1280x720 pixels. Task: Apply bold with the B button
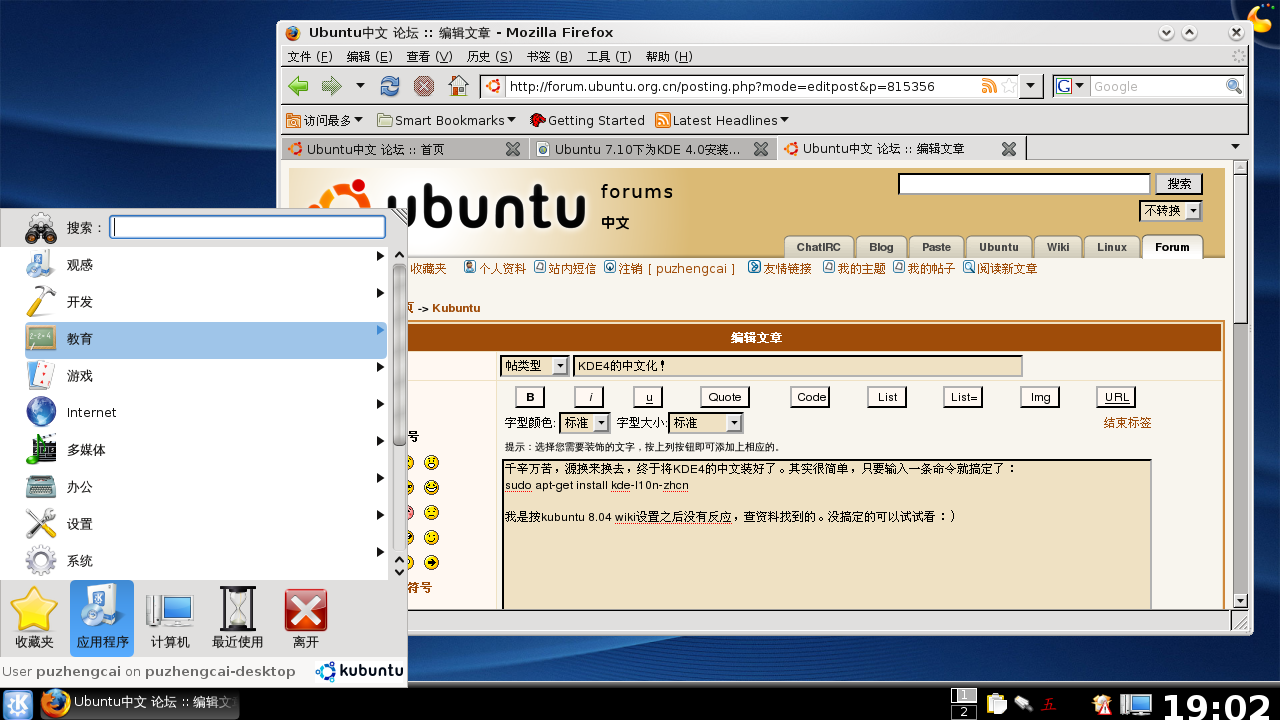click(x=530, y=397)
